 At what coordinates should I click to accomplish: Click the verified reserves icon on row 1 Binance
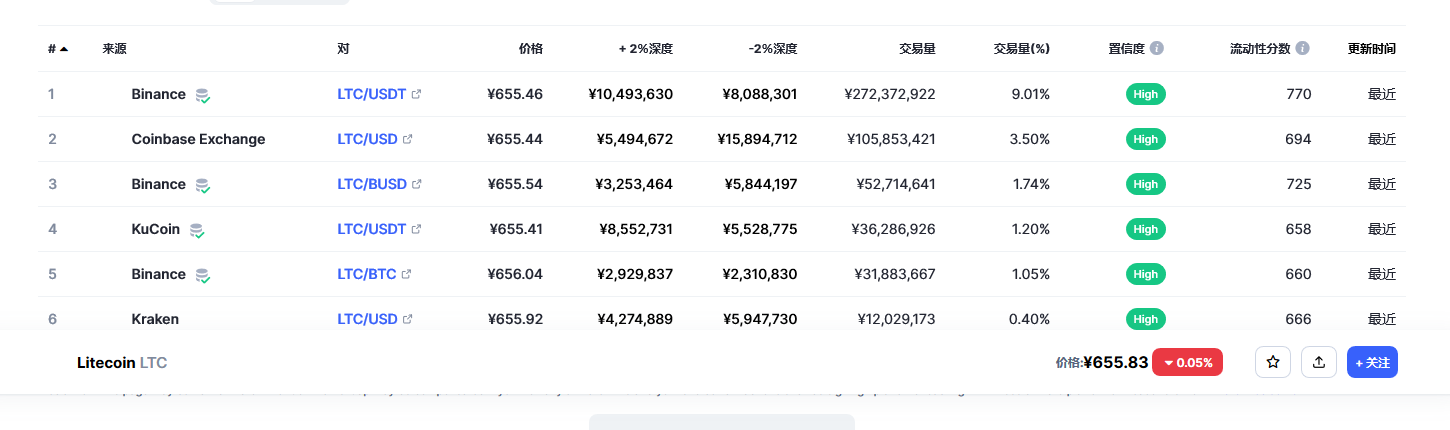click(x=203, y=95)
